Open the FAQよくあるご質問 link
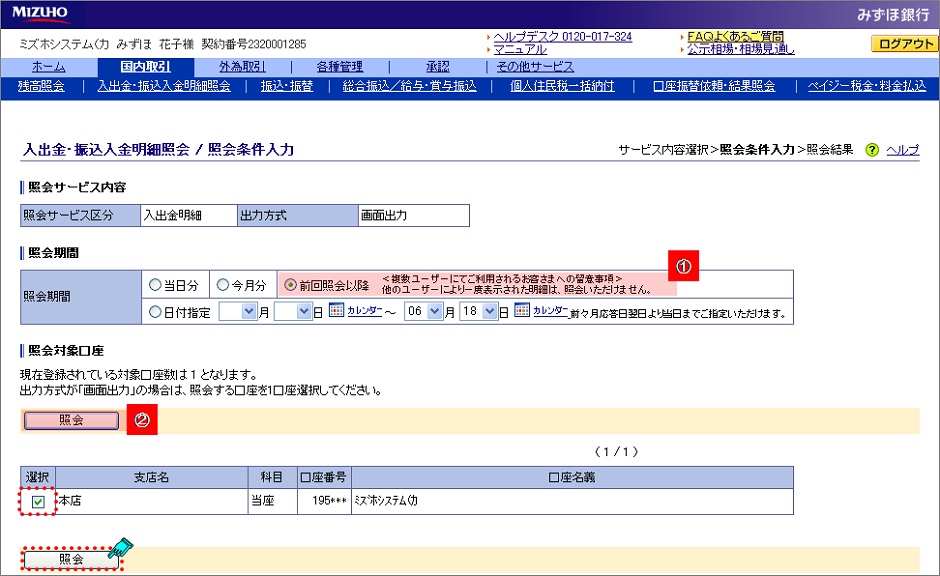Viewport: 940px width, 576px height. 736,37
